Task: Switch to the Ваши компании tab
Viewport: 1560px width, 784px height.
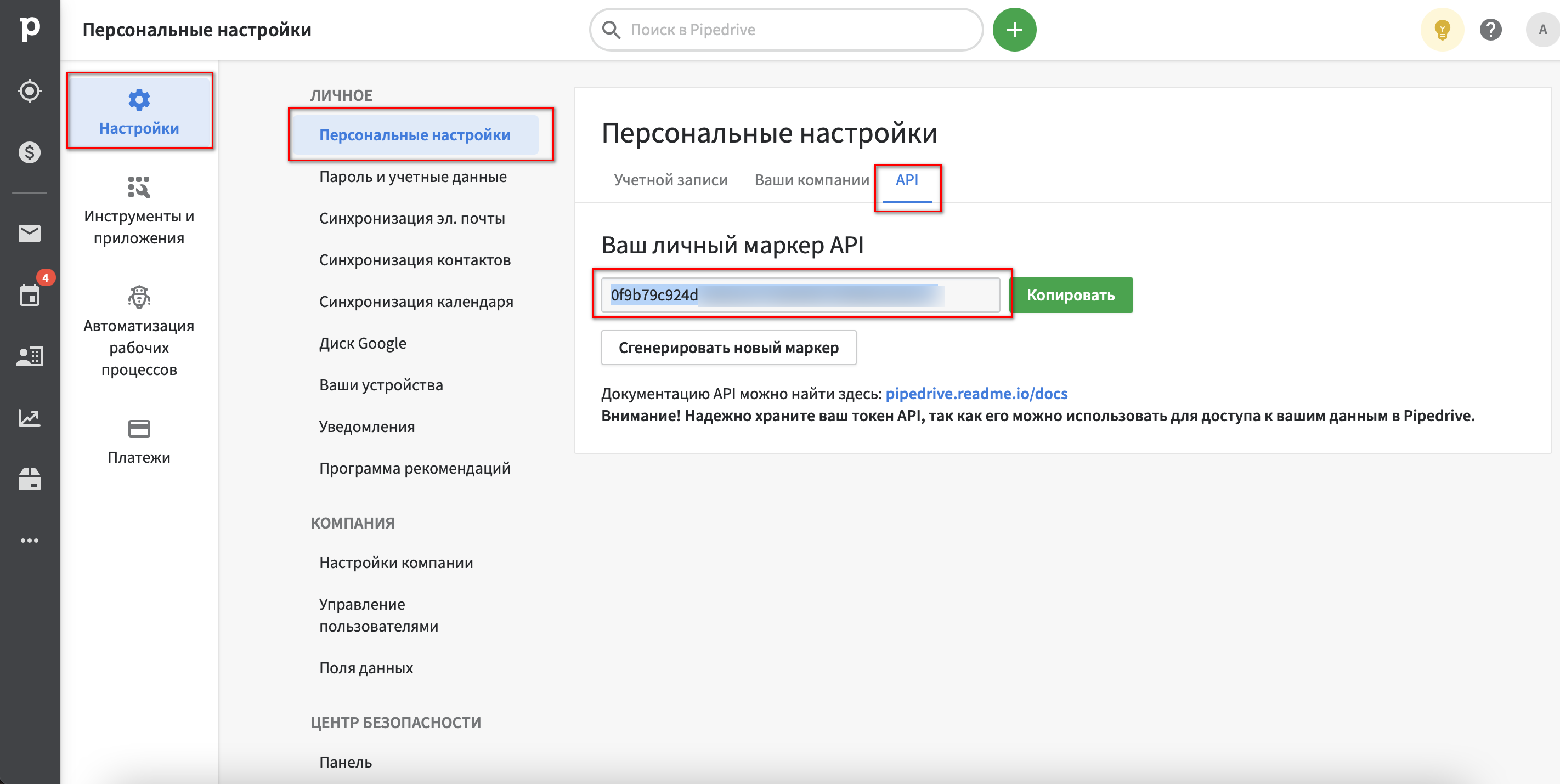Action: click(x=811, y=180)
